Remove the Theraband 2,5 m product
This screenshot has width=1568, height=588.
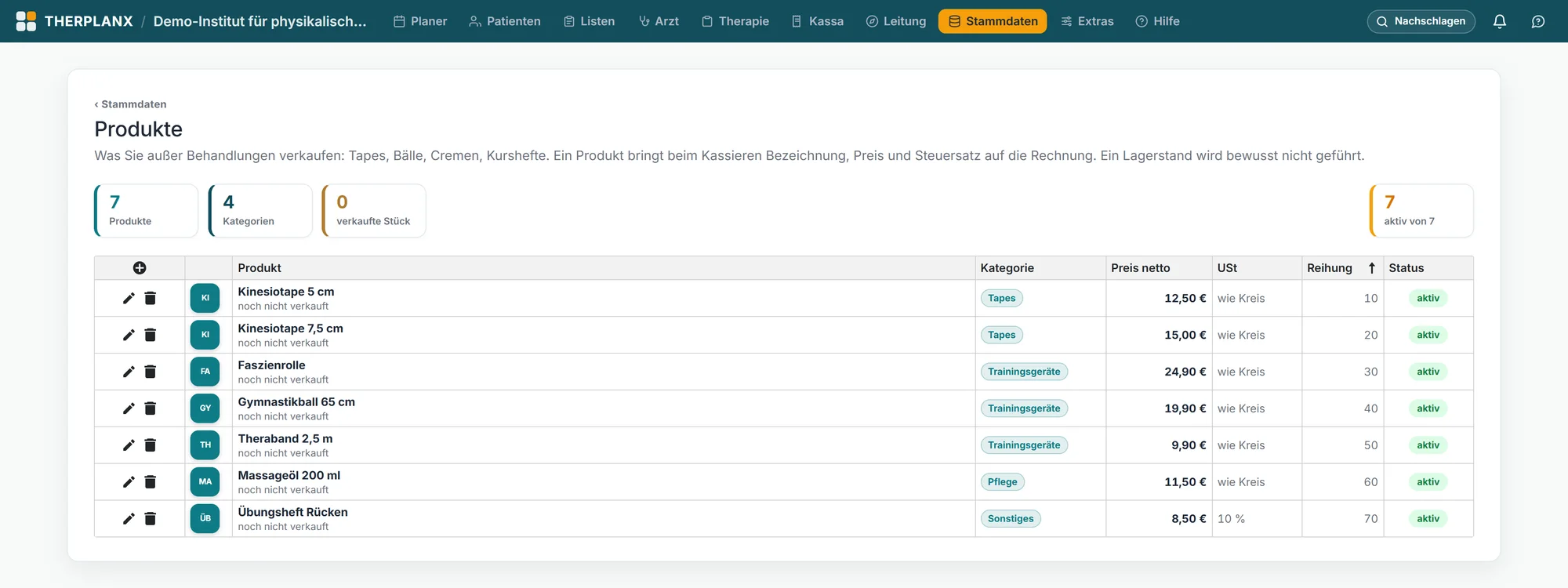point(151,445)
